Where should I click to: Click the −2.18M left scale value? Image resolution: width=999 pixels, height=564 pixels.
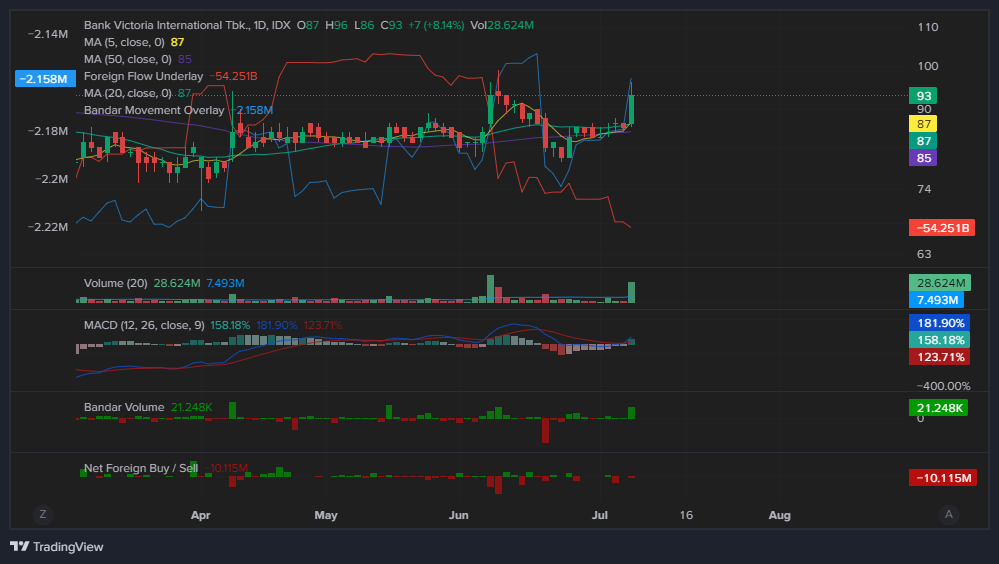coord(48,131)
